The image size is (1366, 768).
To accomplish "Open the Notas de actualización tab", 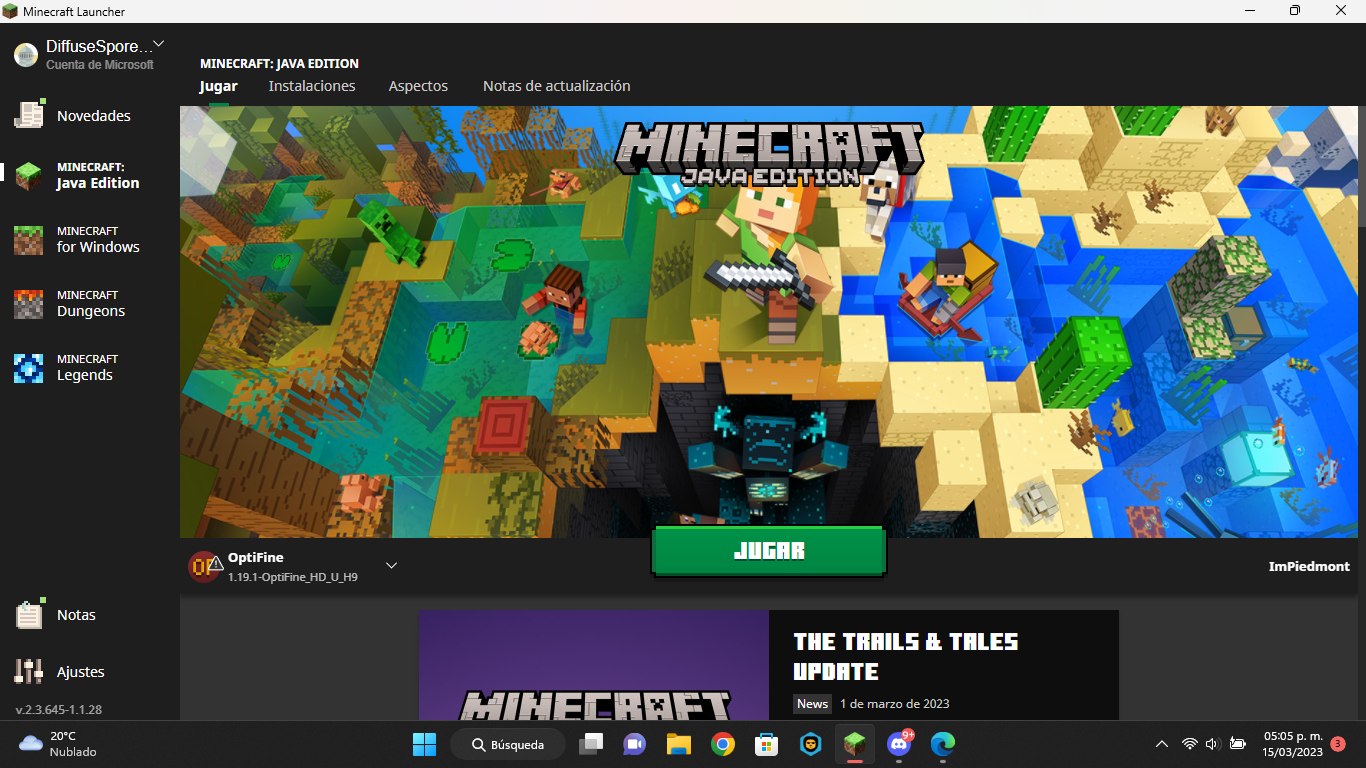I will click(557, 86).
